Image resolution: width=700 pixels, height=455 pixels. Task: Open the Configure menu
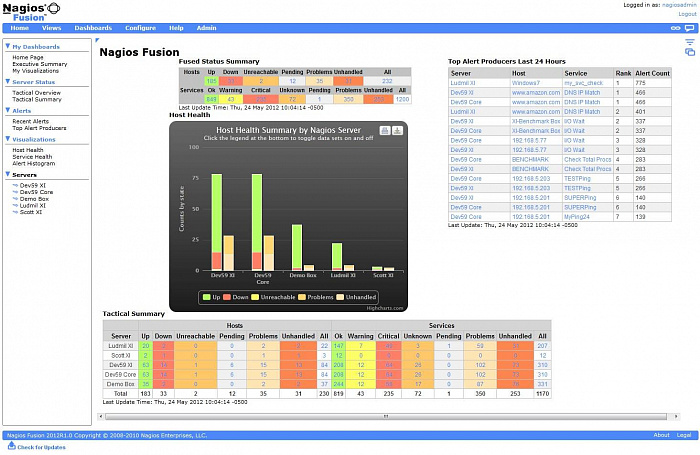pyautogui.click(x=140, y=28)
